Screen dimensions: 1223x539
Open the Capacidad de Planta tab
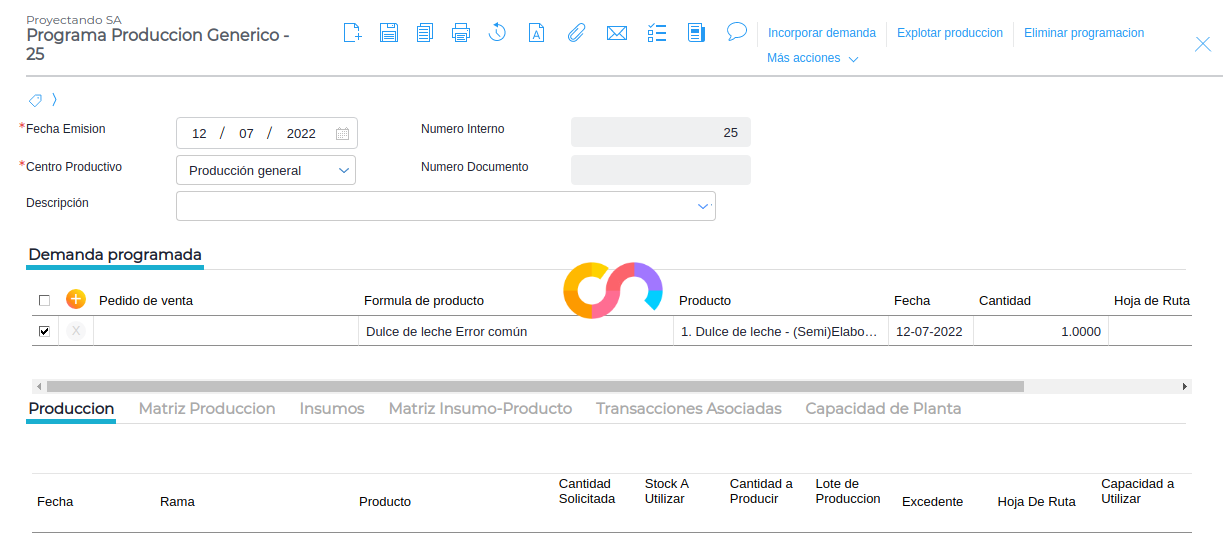pos(883,408)
